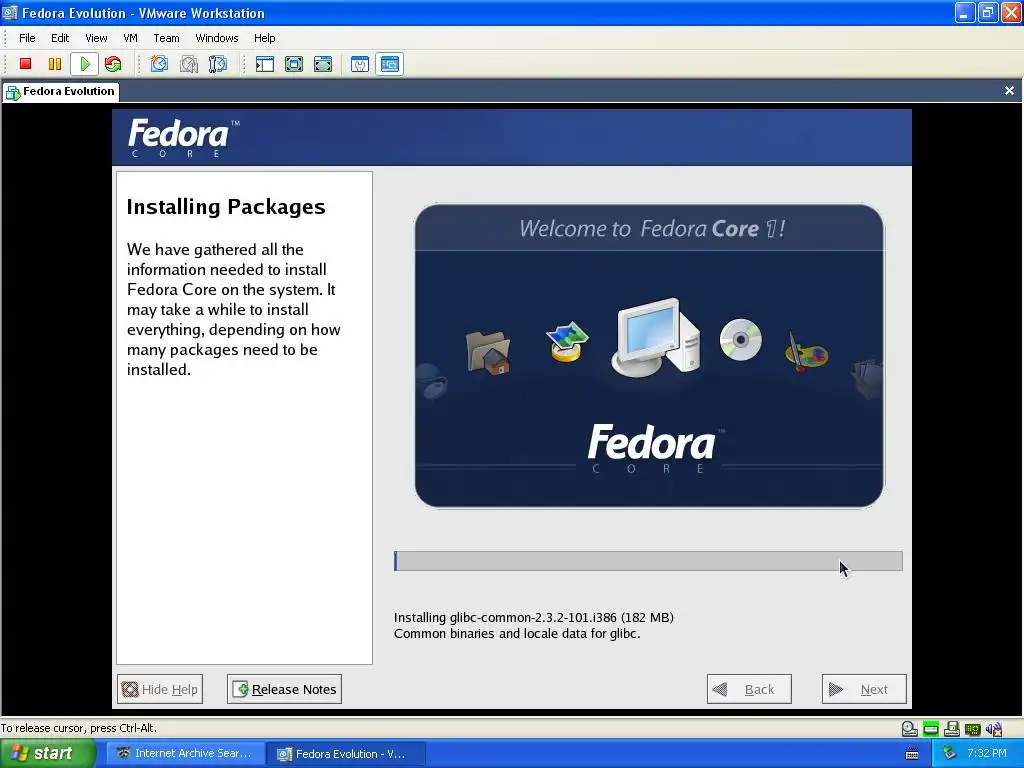Take a snapshot with the clock icon
This screenshot has height=768, width=1024.
coord(159,64)
